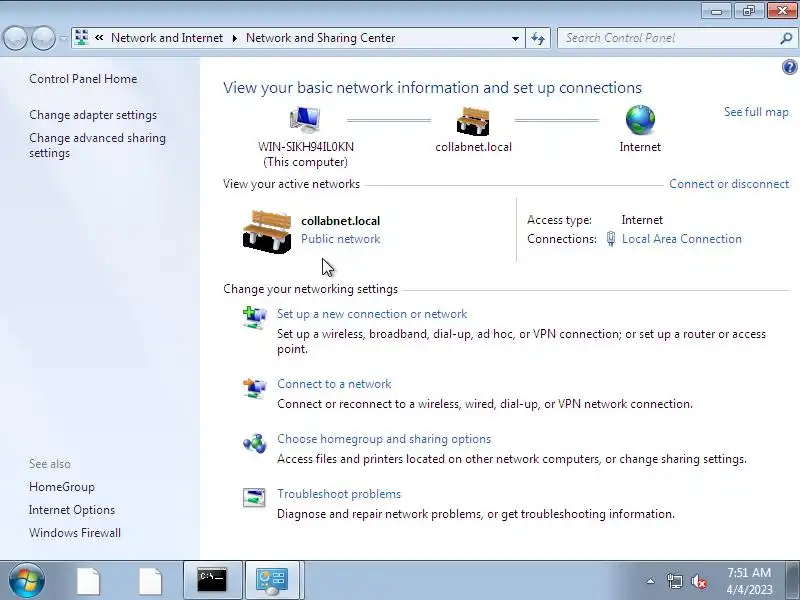Click the Troubleshoot problems icon
The width and height of the screenshot is (800, 600).
coord(254,497)
